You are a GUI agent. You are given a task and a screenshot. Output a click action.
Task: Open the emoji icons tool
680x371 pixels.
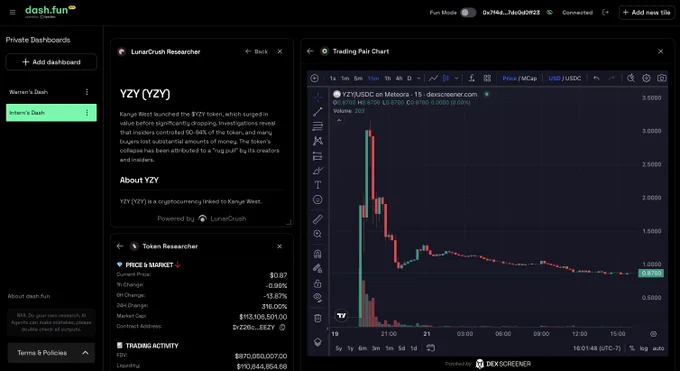[318, 200]
